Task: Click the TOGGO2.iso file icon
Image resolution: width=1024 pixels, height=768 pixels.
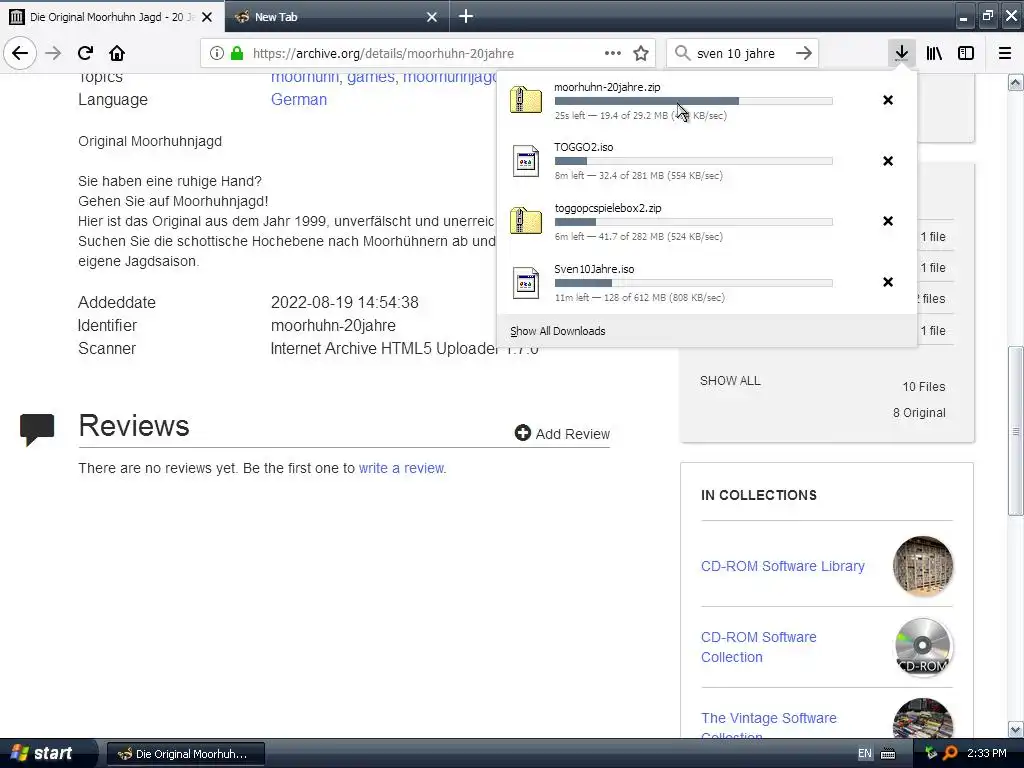Action: coord(526,161)
